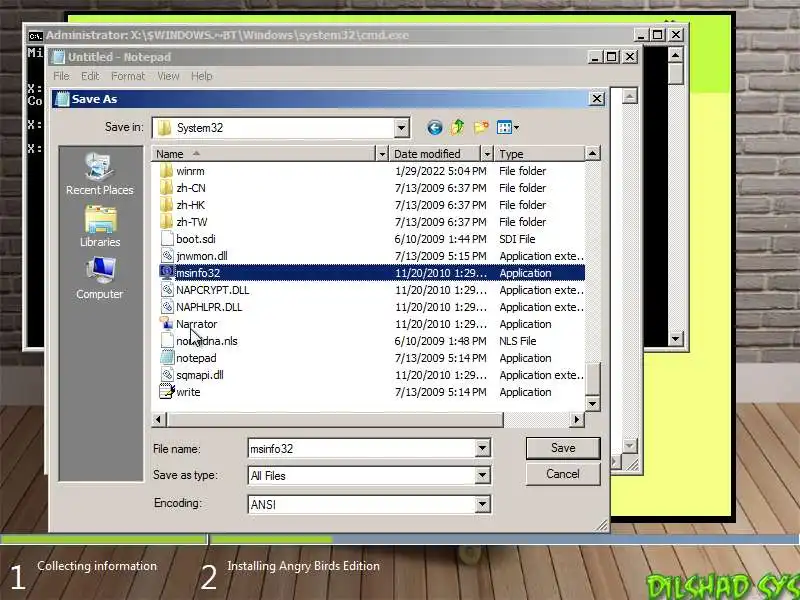Click cmd window scroll down arrow
This screenshot has height=600, width=800.
(676, 338)
